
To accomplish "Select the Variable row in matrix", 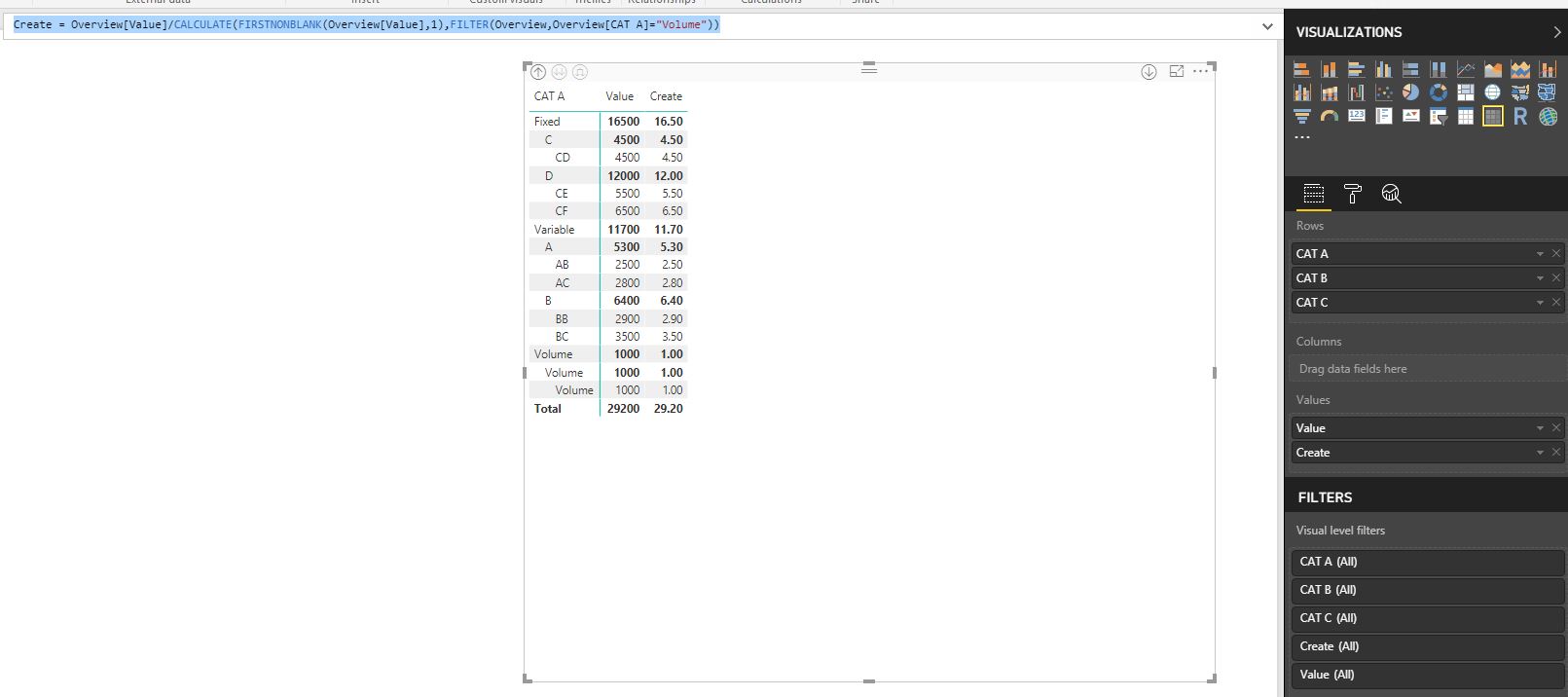I will pyautogui.click(x=608, y=230).
